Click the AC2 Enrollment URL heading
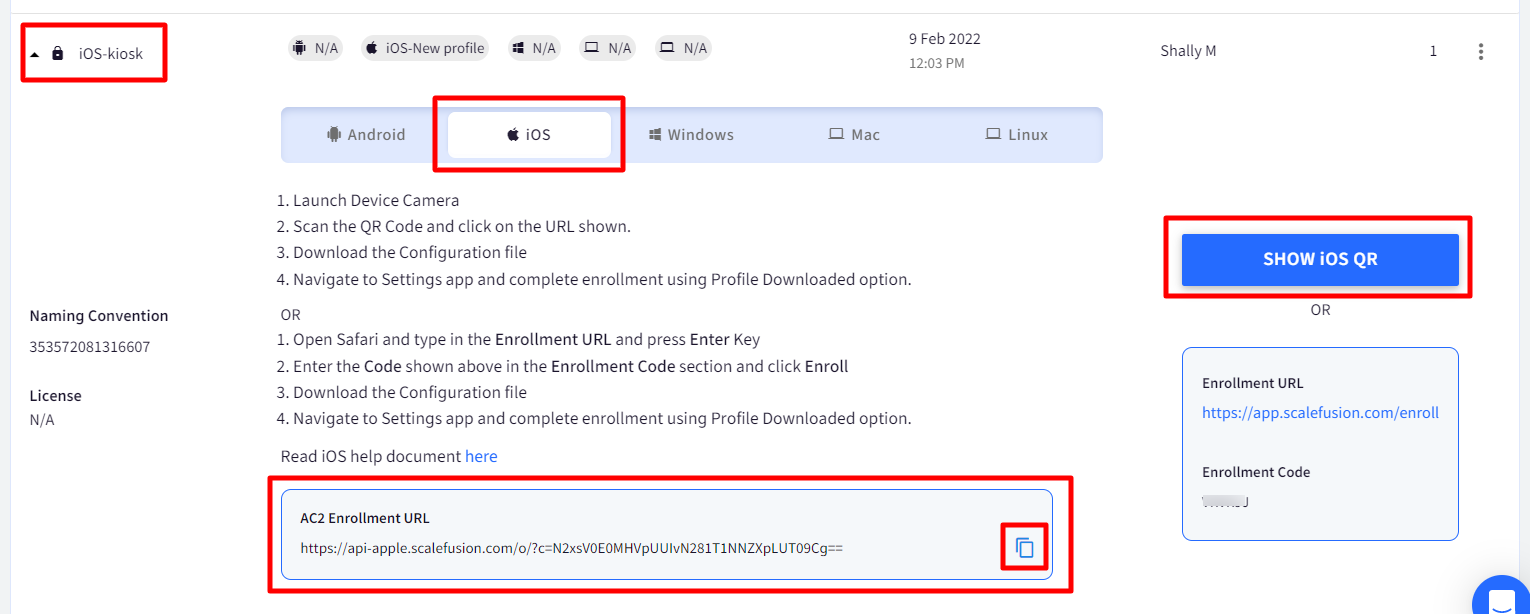Viewport: 1530px width, 614px height. click(365, 518)
